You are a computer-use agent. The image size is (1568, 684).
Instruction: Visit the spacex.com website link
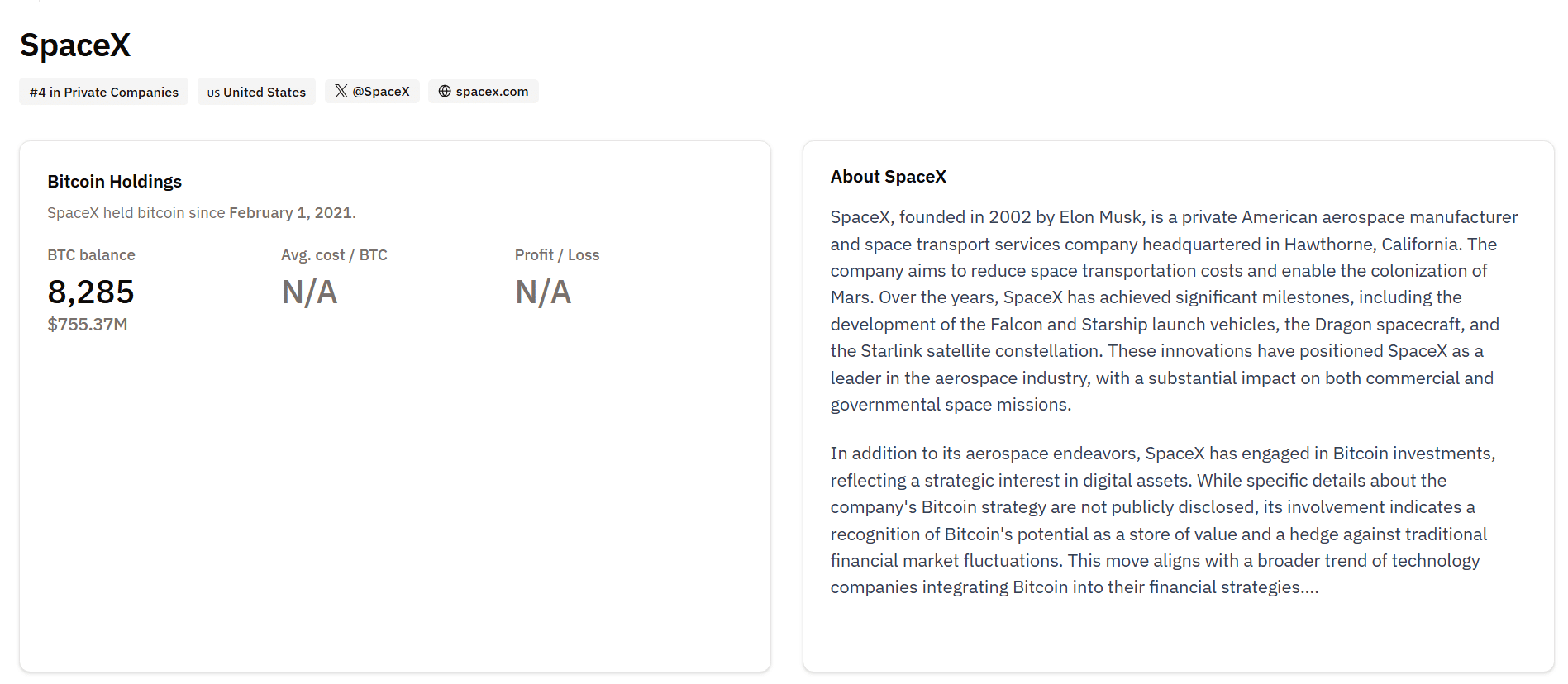click(493, 91)
